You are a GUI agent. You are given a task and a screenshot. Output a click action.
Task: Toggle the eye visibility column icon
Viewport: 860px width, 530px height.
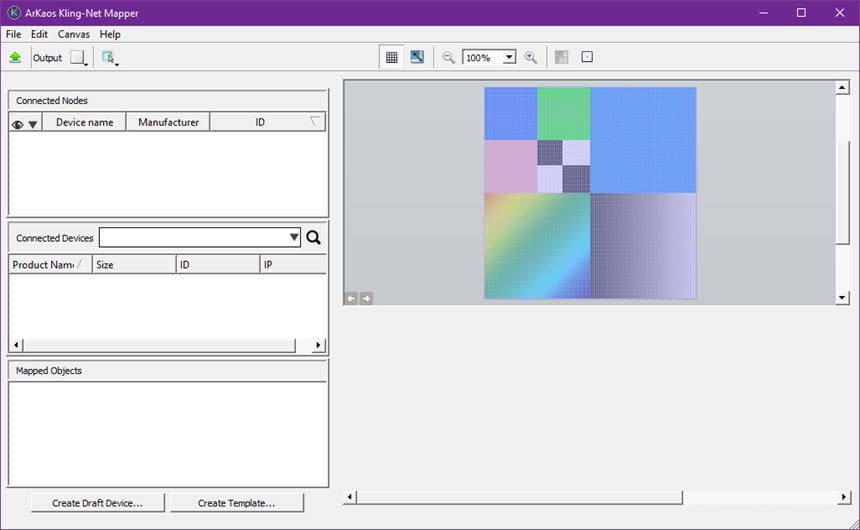[x=18, y=125]
